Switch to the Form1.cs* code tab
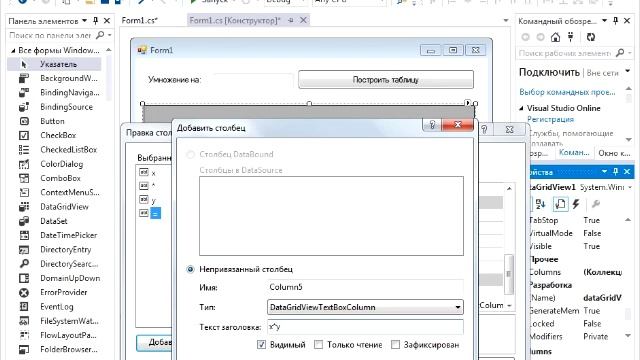The image size is (640, 360). (140, 20)
